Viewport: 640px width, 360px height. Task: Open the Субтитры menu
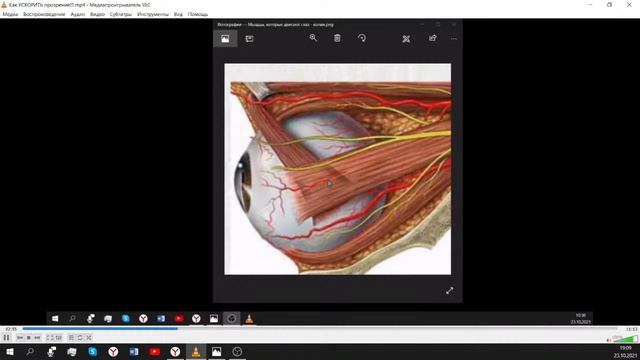[x=121, y=14]
